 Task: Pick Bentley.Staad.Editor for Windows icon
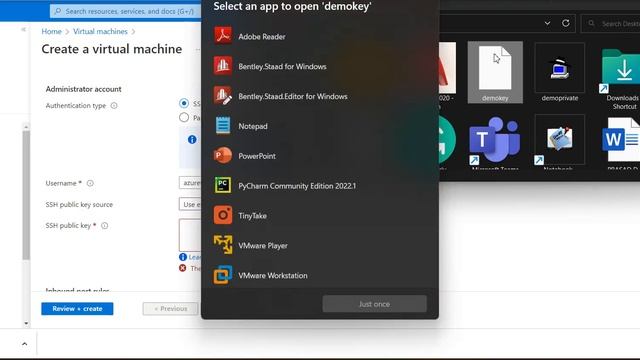[223, 96]
